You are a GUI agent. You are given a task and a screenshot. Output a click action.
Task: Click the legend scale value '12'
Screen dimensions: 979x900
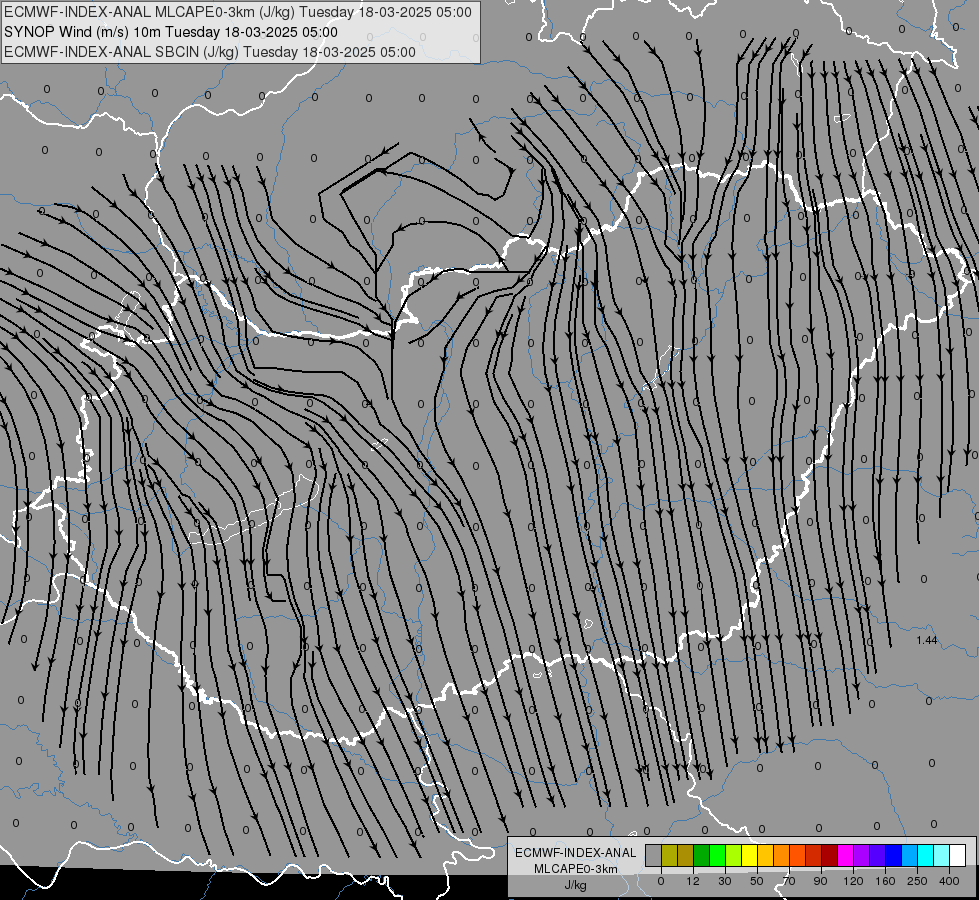693,881
